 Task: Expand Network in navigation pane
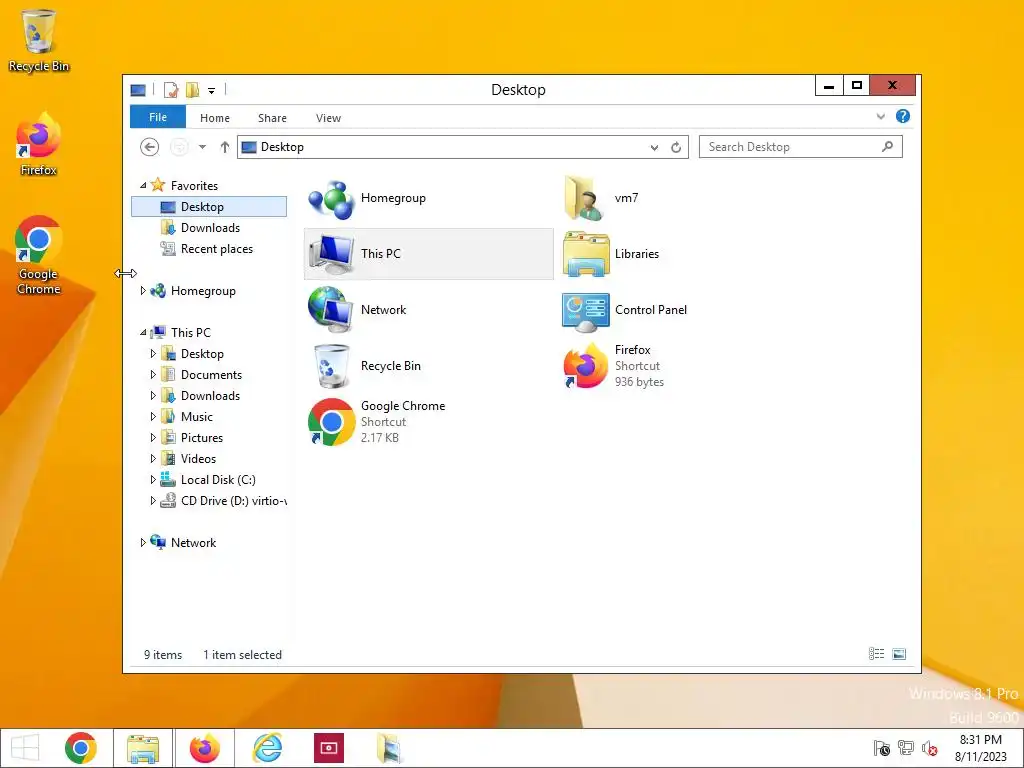point(143,543)
